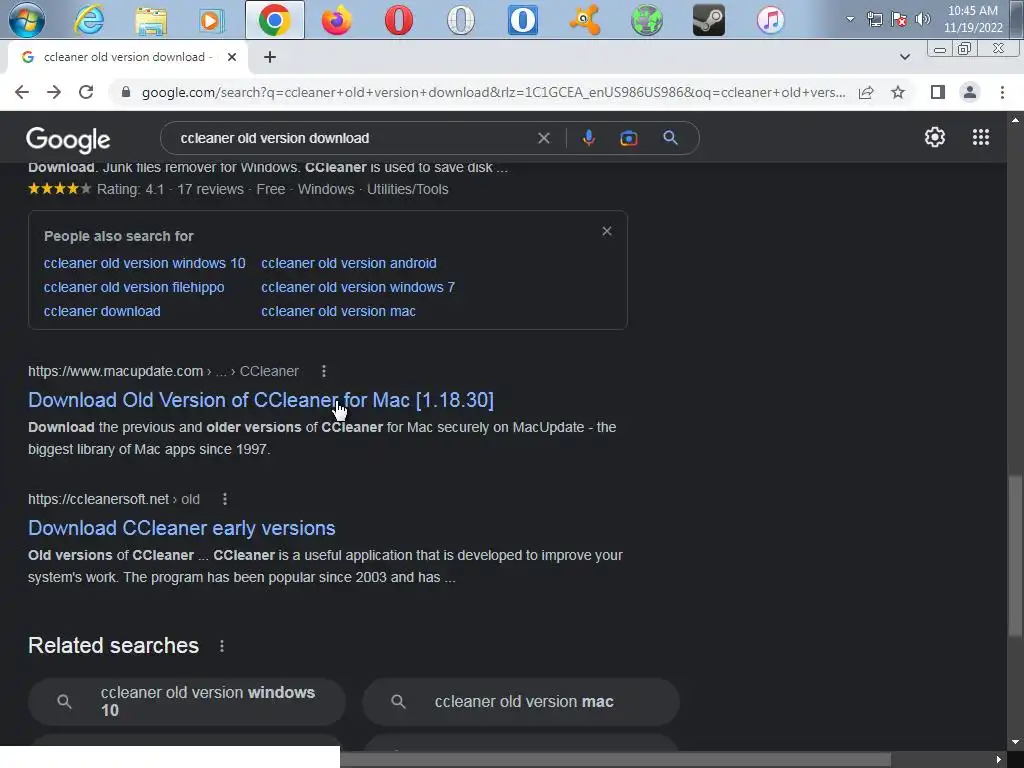
Task: Select related search ccleaner old version windows 10 chip
Action: (187, 701)
